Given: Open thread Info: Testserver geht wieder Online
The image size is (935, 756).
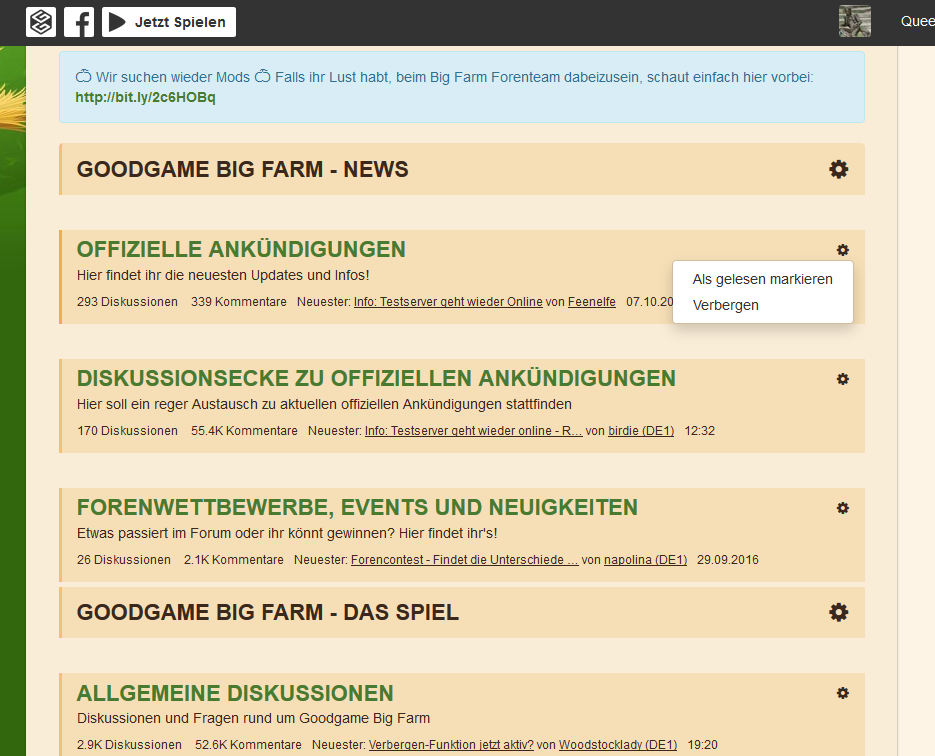Looking at the screenshot, I should coord(448,302).
